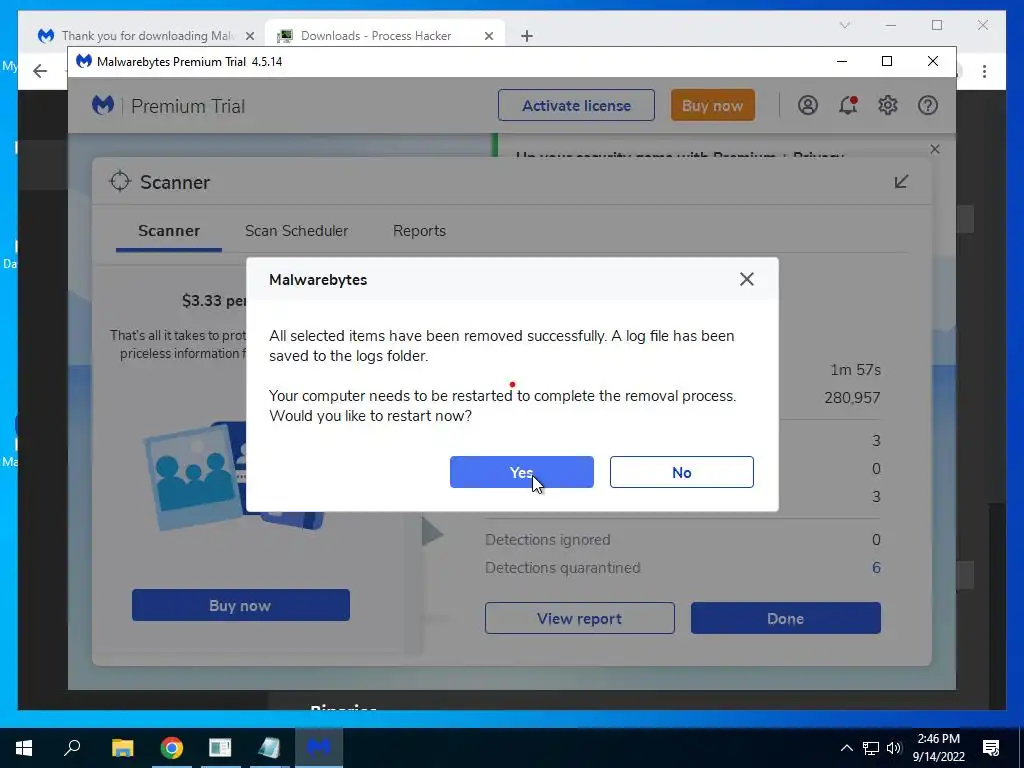
Task: Open View report
Action: 579,618
